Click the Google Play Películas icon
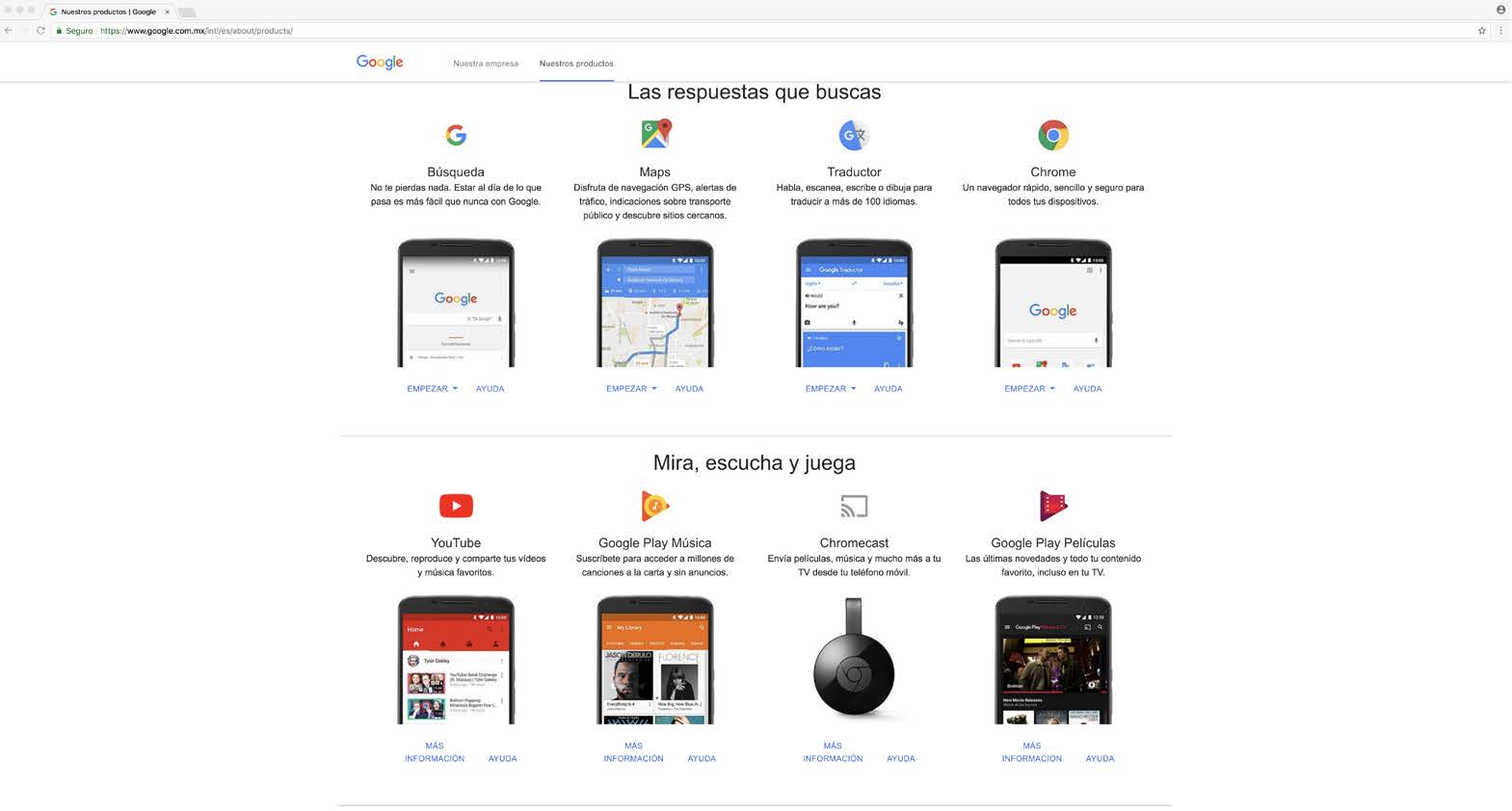The width and height of the screenshot is (1512, 811). tap(1053, 506)
